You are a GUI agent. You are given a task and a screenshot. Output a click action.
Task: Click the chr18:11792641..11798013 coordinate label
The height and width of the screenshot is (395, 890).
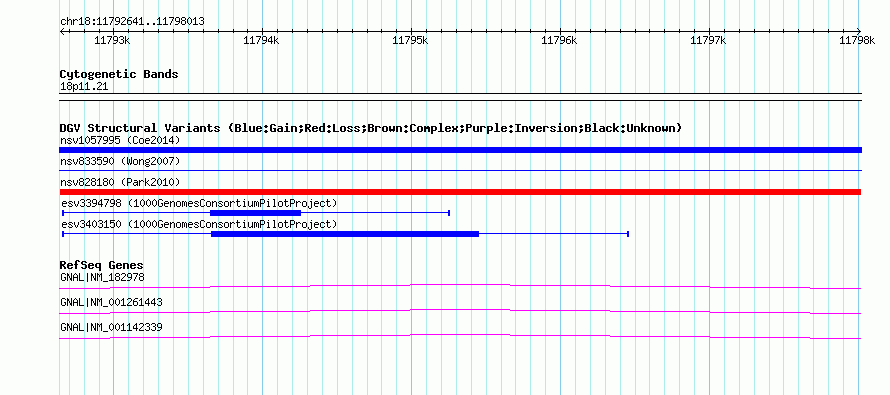132,22
